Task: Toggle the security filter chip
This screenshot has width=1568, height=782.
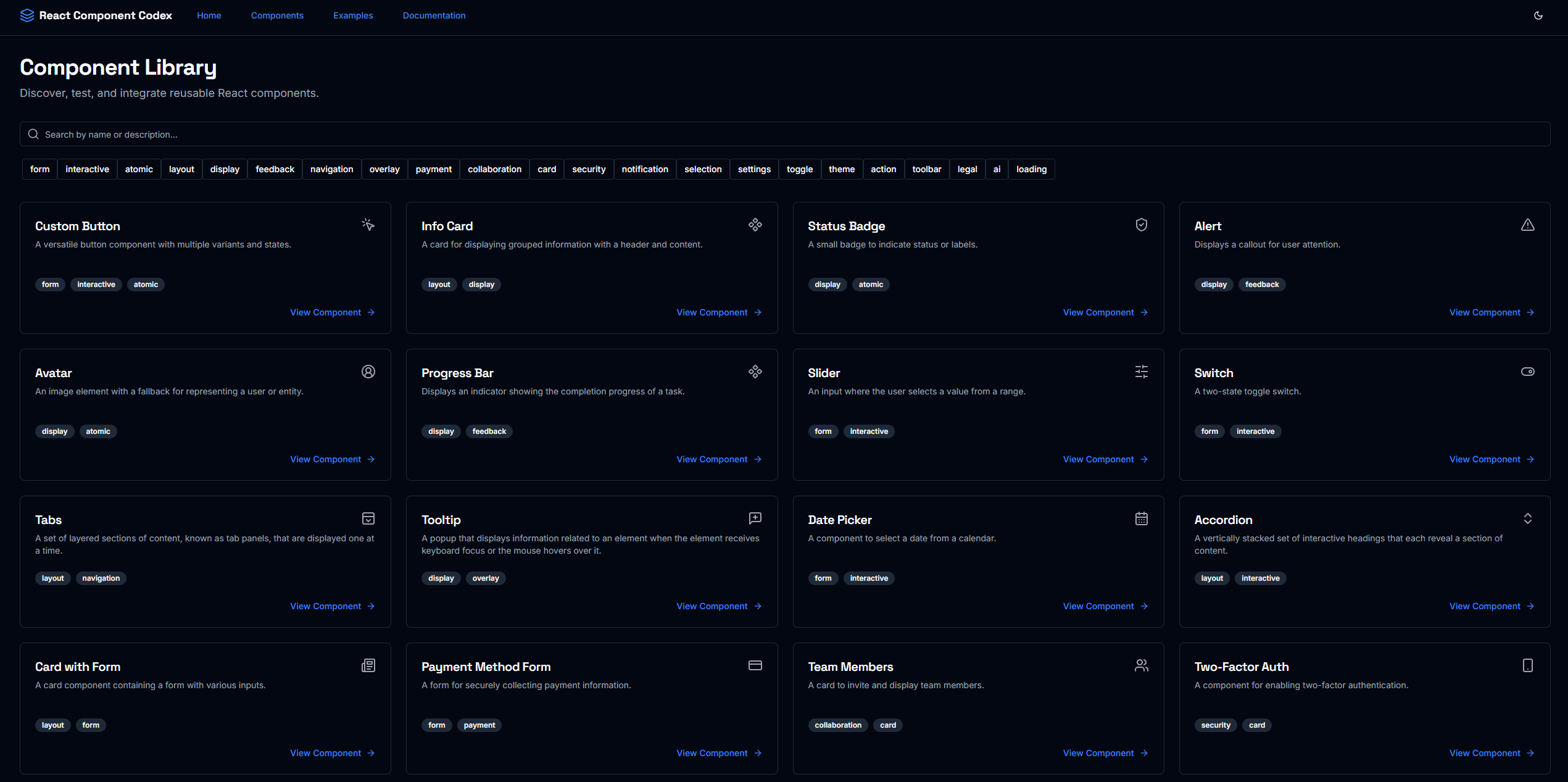Action: click(x=588, y=168)
